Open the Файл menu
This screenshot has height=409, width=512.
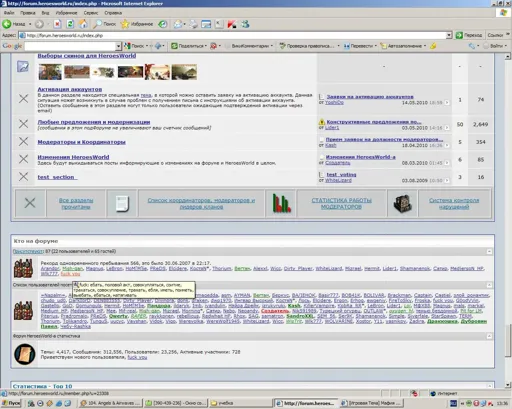[9, 13]
